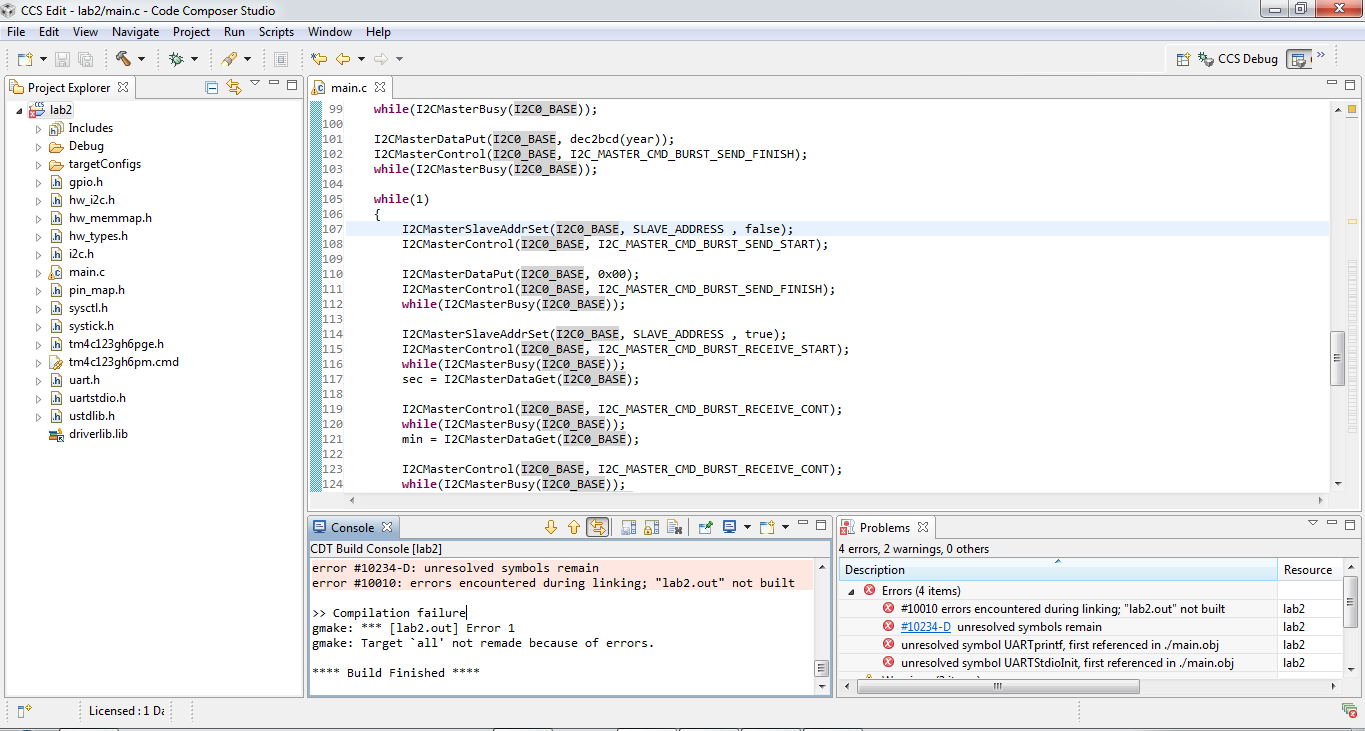The image size is (1365, 731).
Task: Select driverlib.lib in Project Explorer
Action: 98,434
